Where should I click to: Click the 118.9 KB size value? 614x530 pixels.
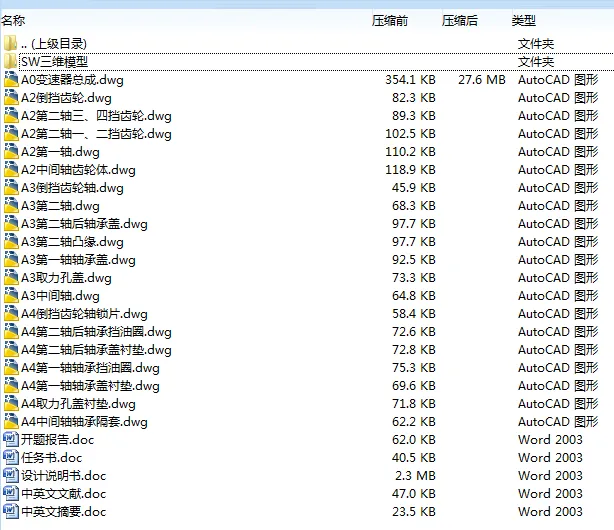pos(410,170)
